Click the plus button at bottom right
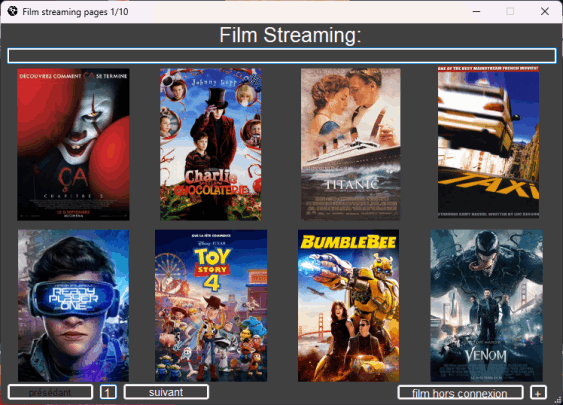Image resolution: width=563 pixels, height=405 pixels. pos(538,392)
